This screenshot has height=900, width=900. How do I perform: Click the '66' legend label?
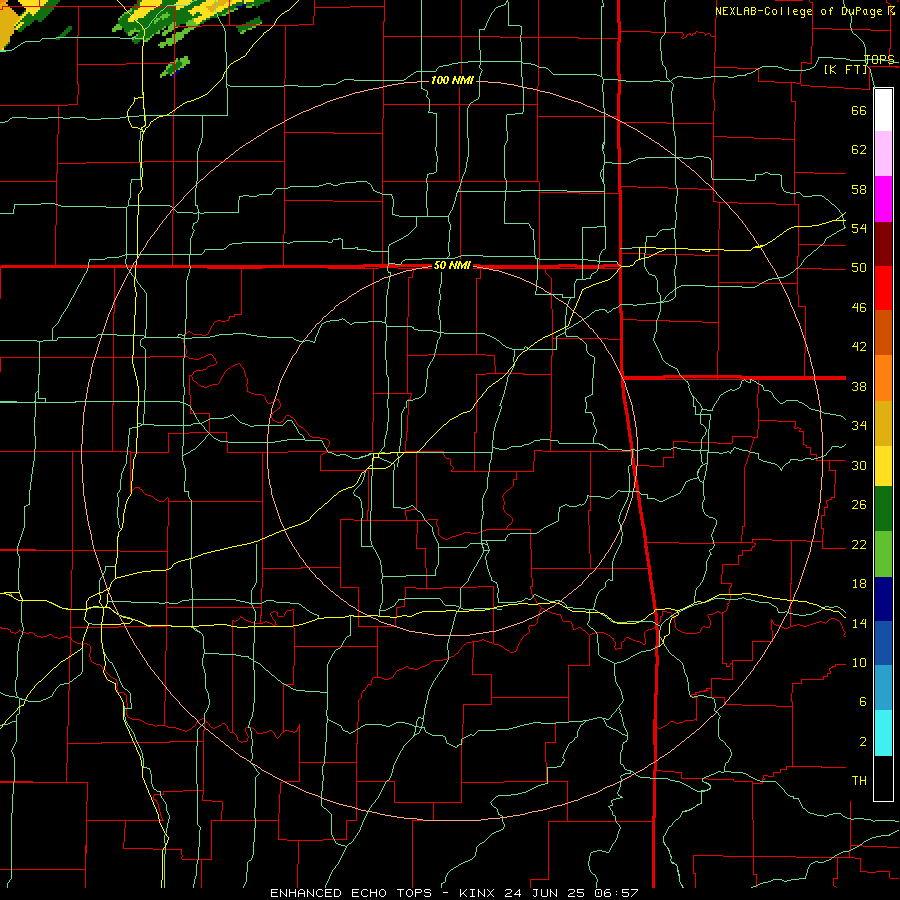(859, 110)
